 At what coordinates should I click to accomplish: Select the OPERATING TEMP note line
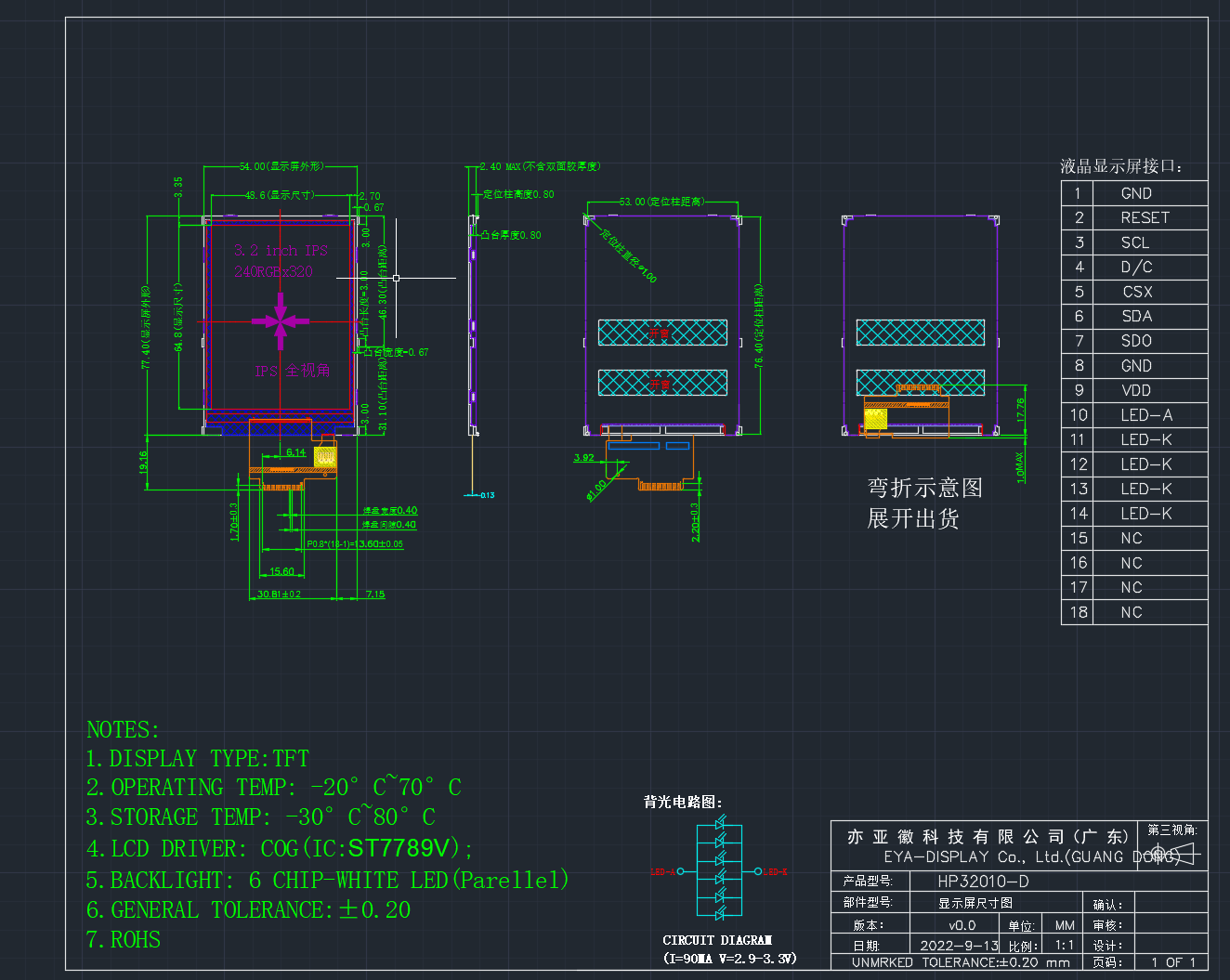click(273, 788)
